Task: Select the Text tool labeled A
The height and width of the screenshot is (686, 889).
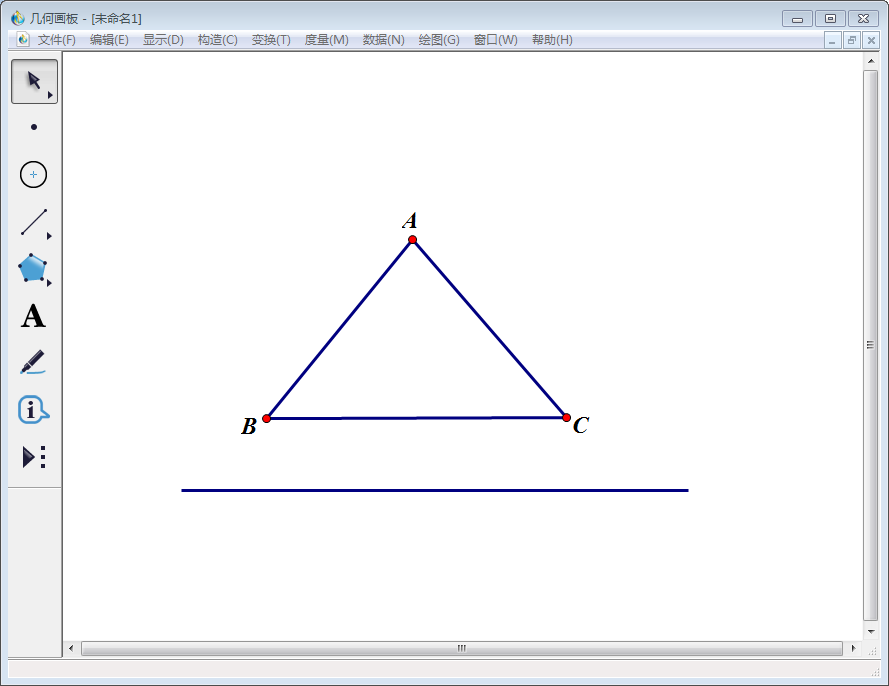Action: (x=33, y=316)
